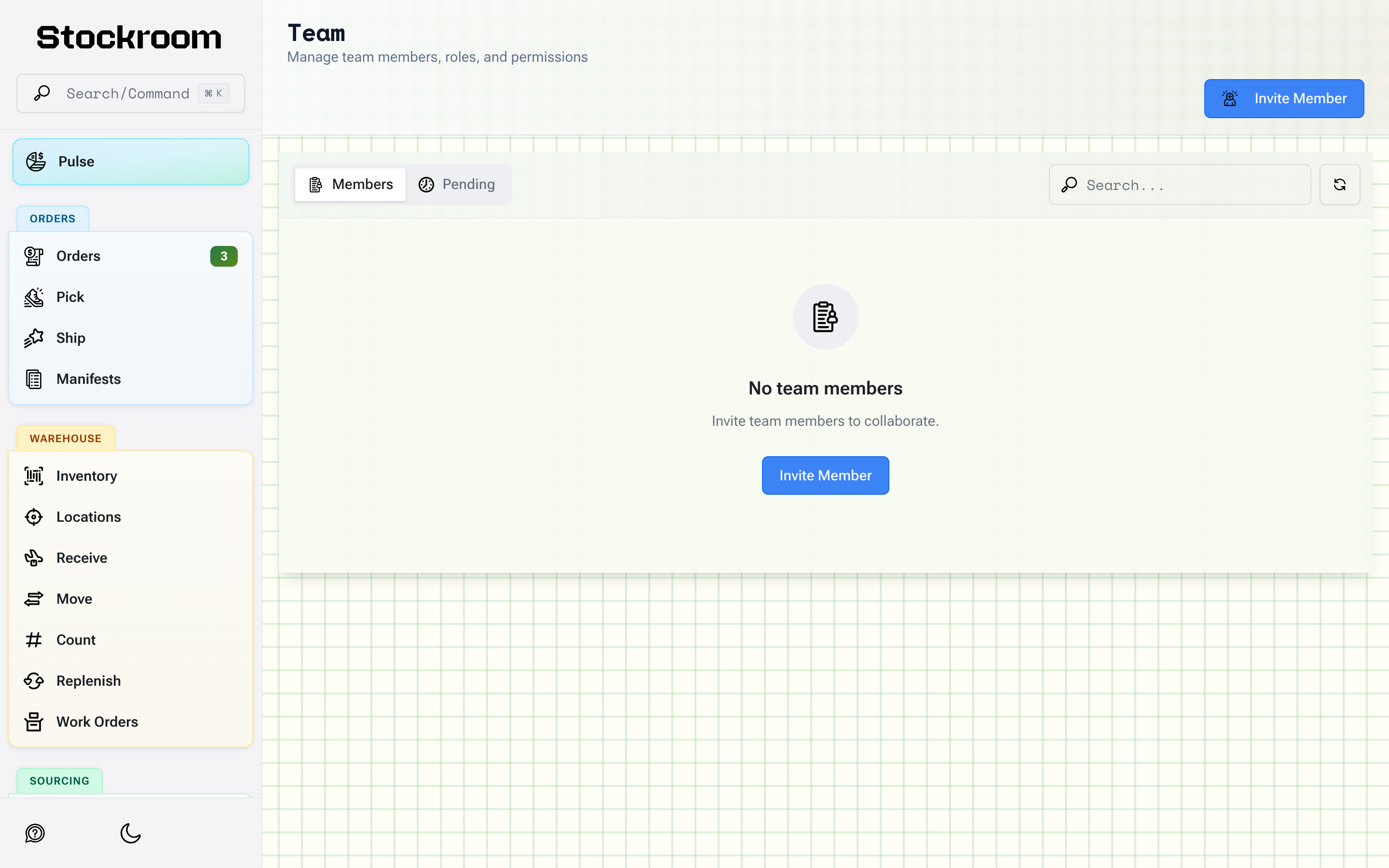Screen dimensions: 1389x868
Task: Click the SOURCING section label
Action: coord(60,781)
